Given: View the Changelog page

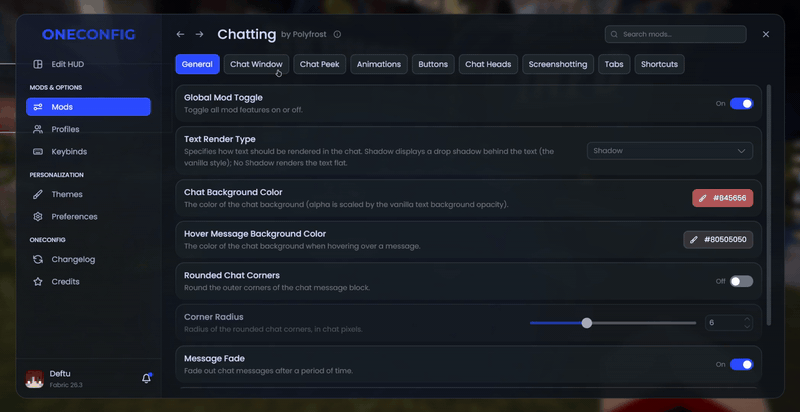Looking at the screenshot, I should click(88, 260).
